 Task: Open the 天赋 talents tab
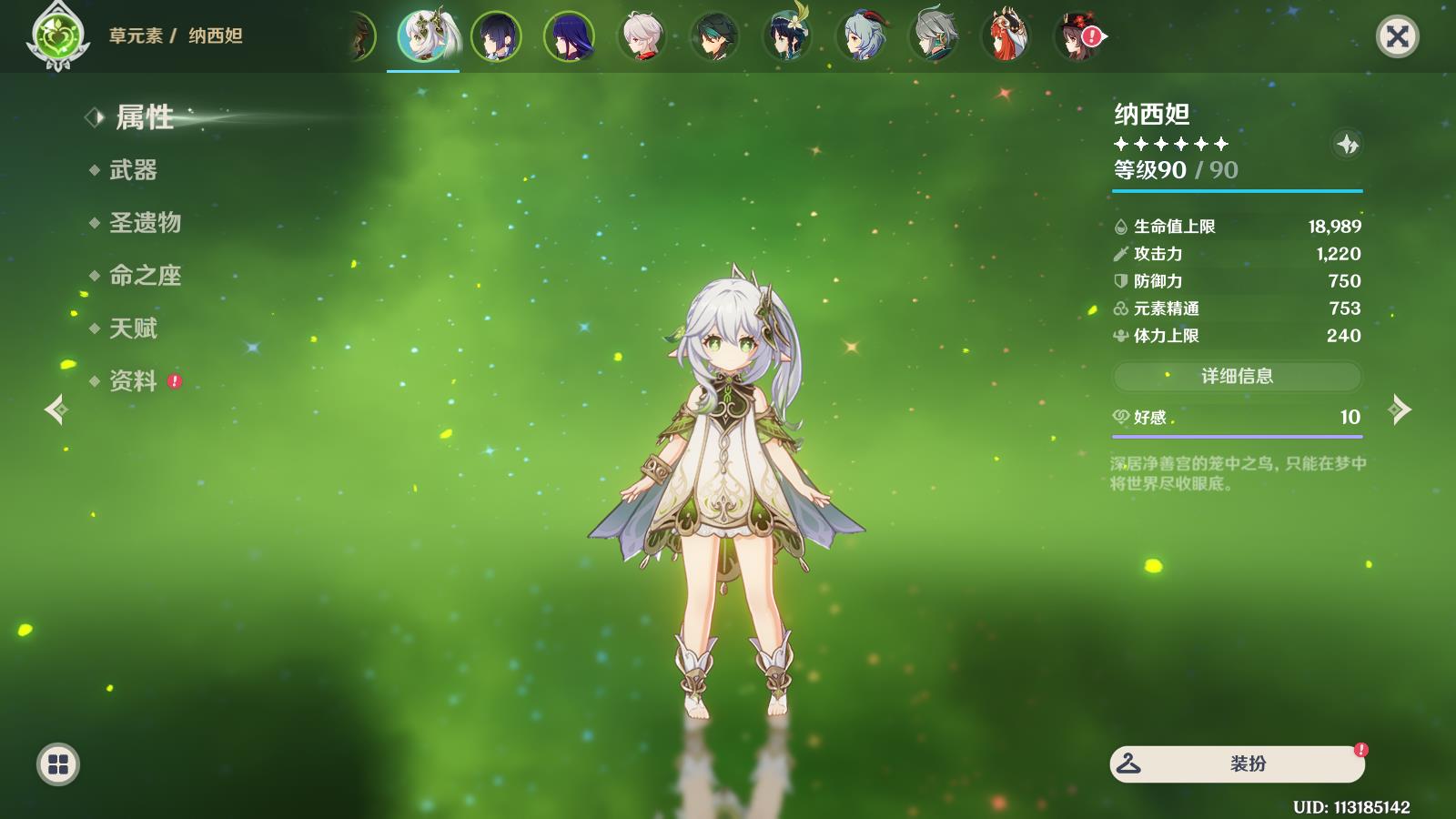click(133, 329)
